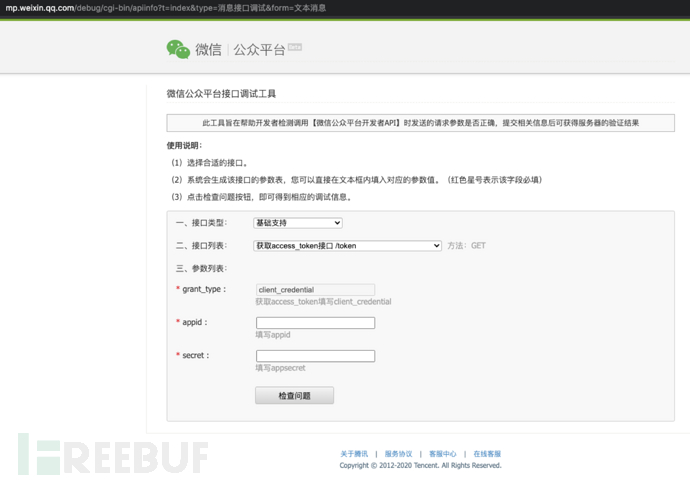Screen dimensions: 690x482
Task: Click the grant_type field containing client_credential
Action: click(x=316, y=290)
